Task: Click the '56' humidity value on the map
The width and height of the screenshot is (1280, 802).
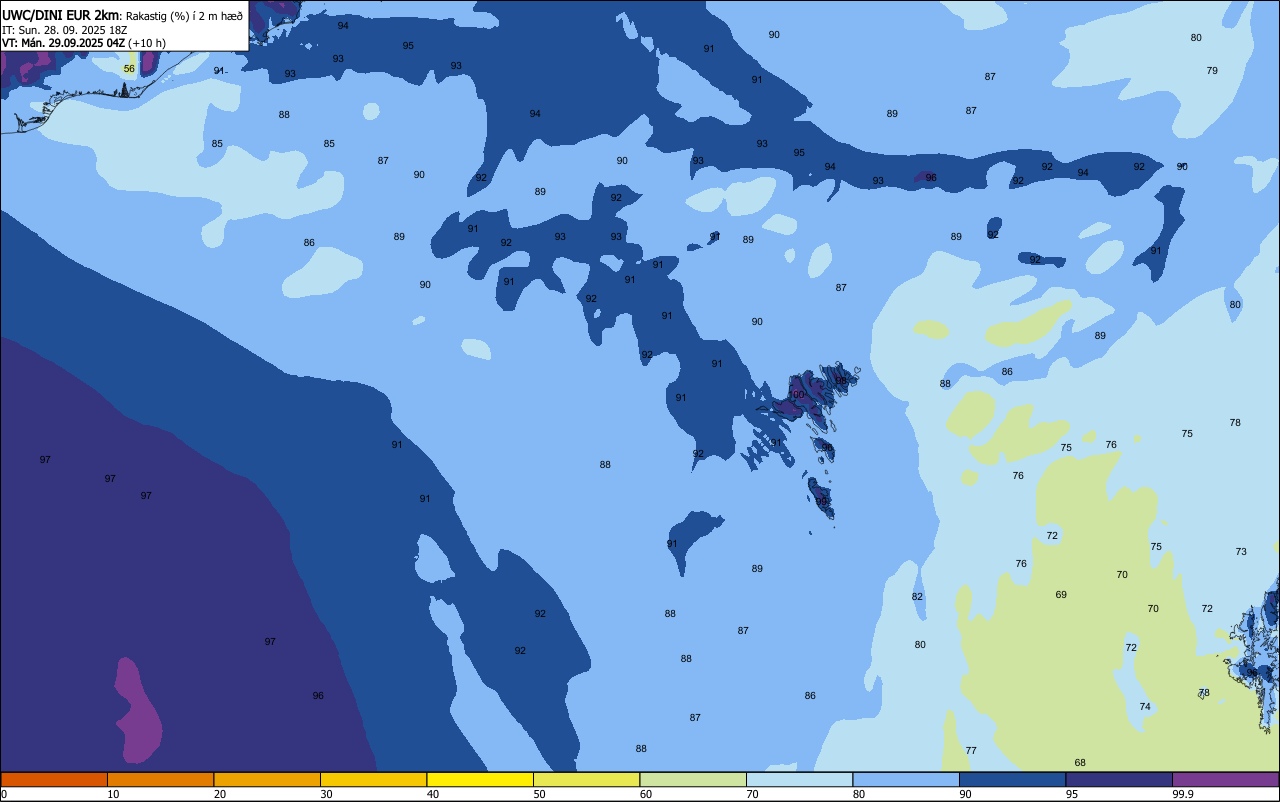Action: tap(129, 69)
